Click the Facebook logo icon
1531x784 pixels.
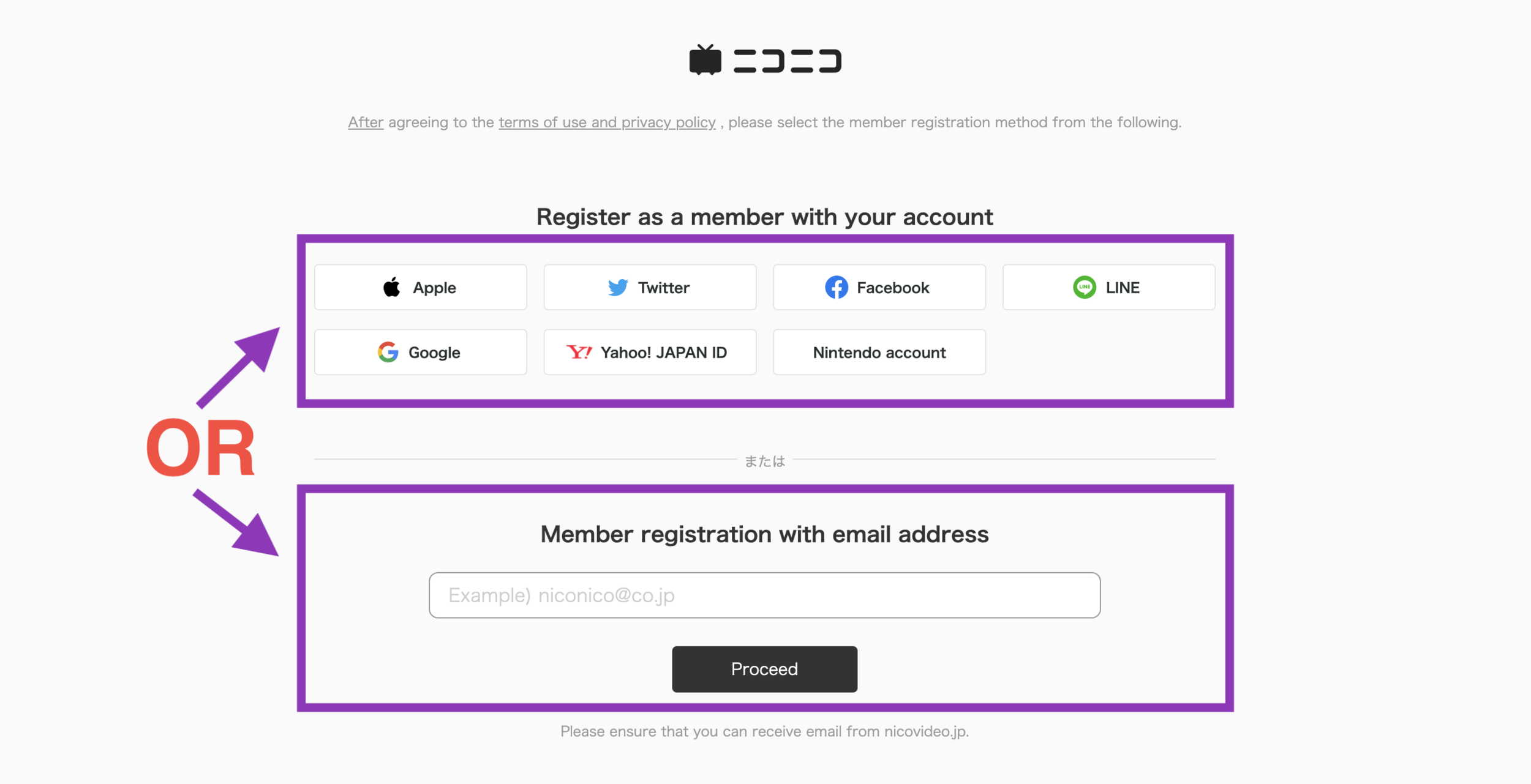(837, 287)
